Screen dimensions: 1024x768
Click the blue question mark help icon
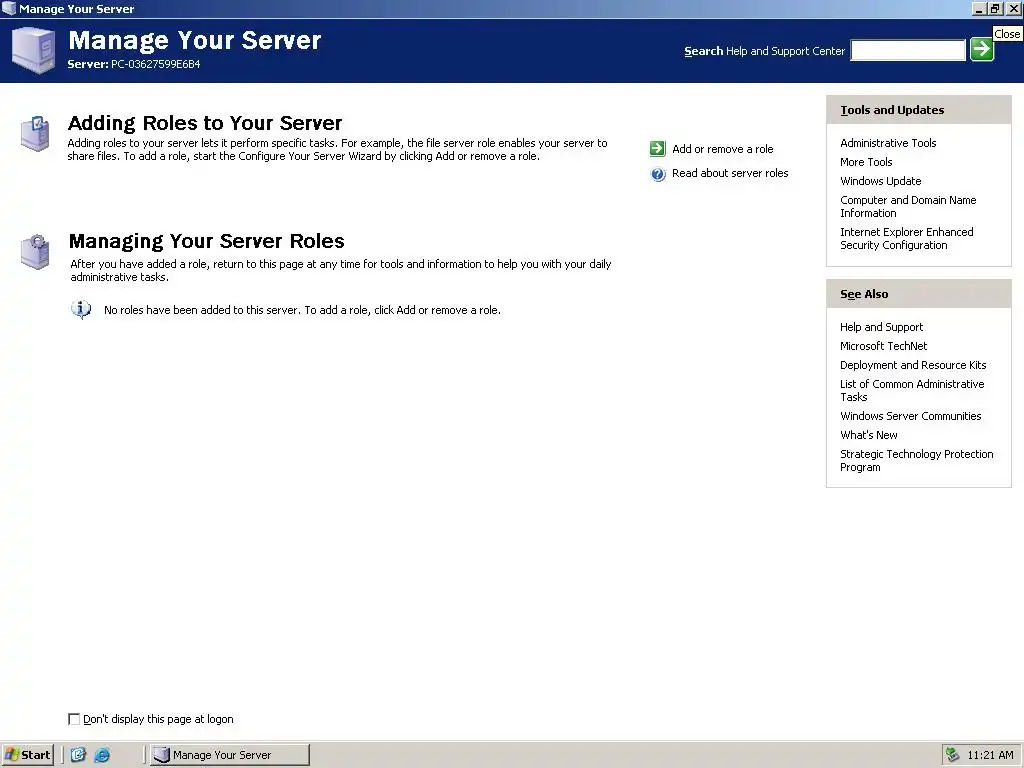point(658,174)
